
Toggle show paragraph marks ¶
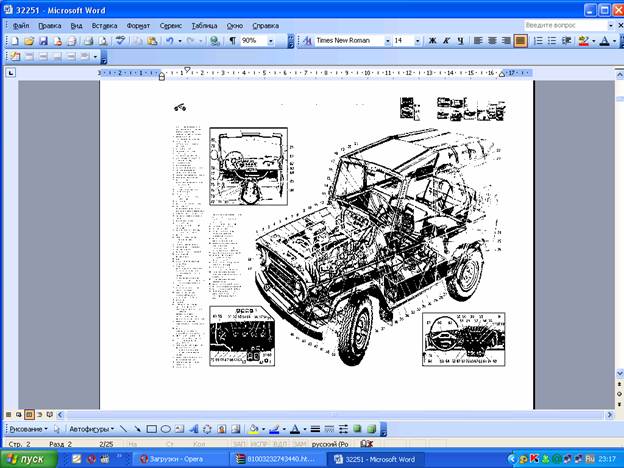232,41
